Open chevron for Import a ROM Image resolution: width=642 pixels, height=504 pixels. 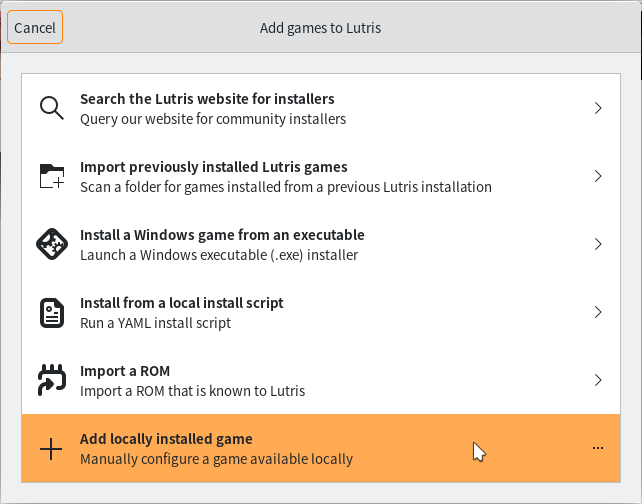(x=598, y=380)
